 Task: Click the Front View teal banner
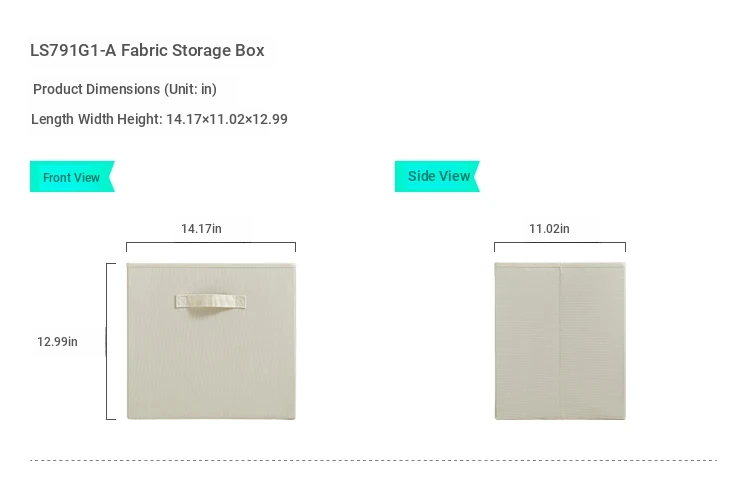pos(72,176)
